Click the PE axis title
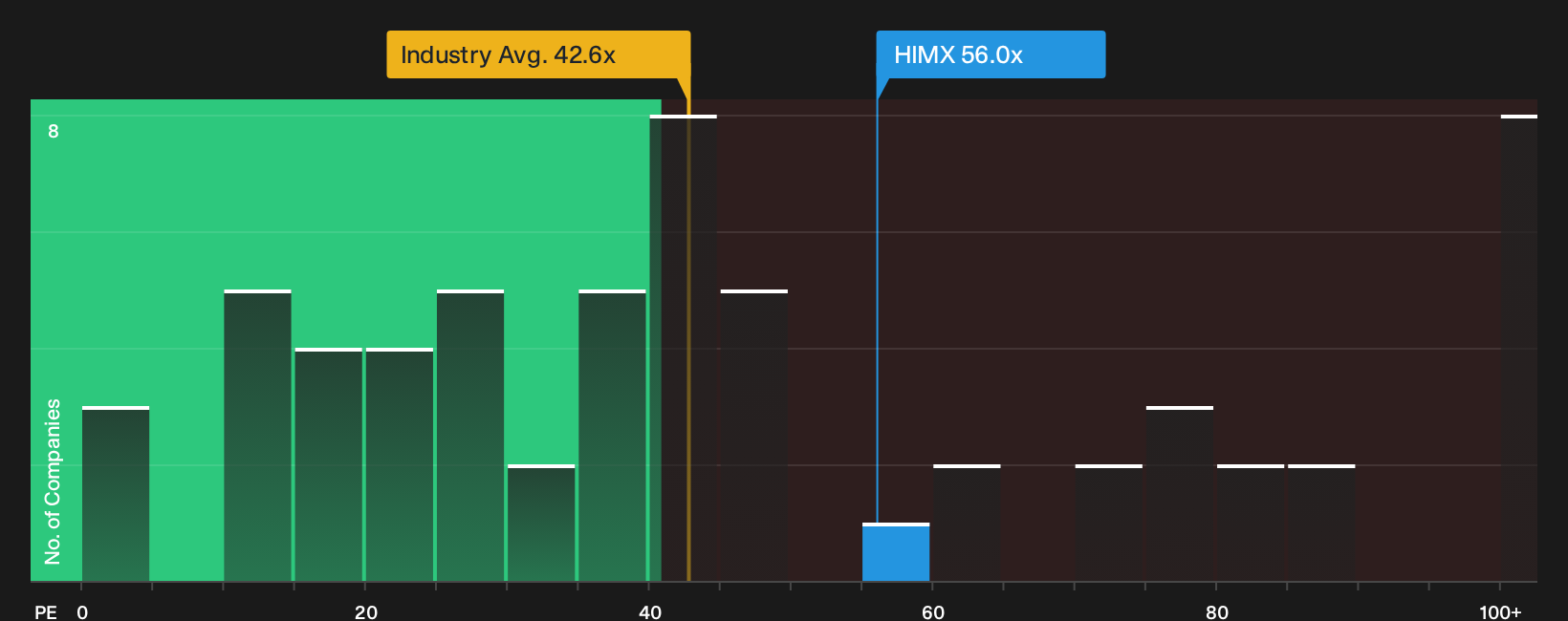 46,611
